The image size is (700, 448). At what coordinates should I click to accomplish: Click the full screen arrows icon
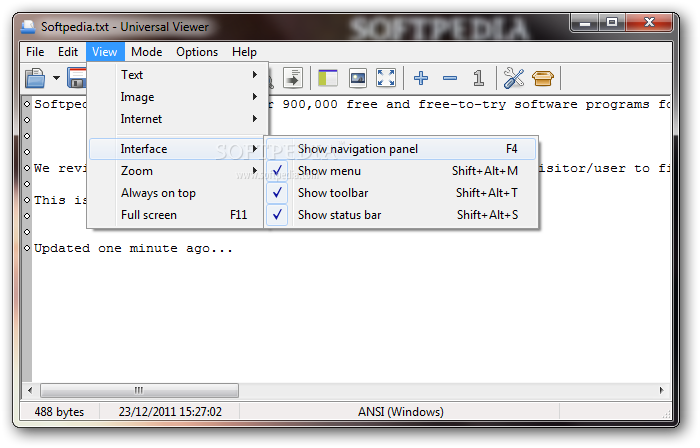pyautogui.click(x=386, y=78)
